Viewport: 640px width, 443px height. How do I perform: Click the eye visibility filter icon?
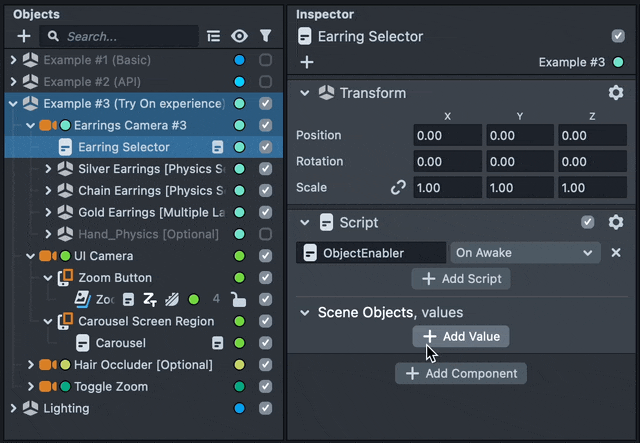pyautogui.click(x=239, y=36)
